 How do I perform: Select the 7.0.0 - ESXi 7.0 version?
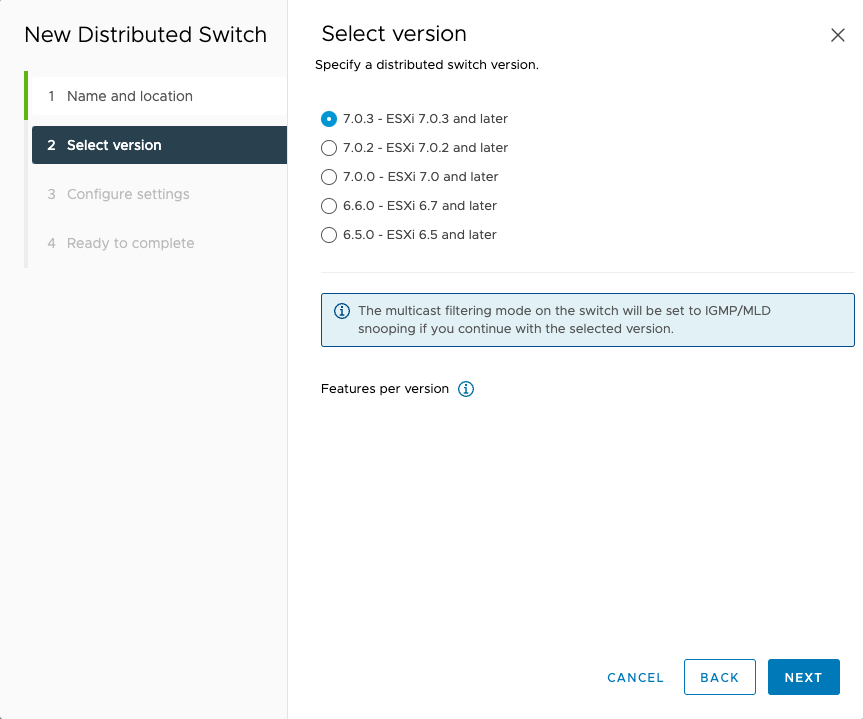coord(329,177)
